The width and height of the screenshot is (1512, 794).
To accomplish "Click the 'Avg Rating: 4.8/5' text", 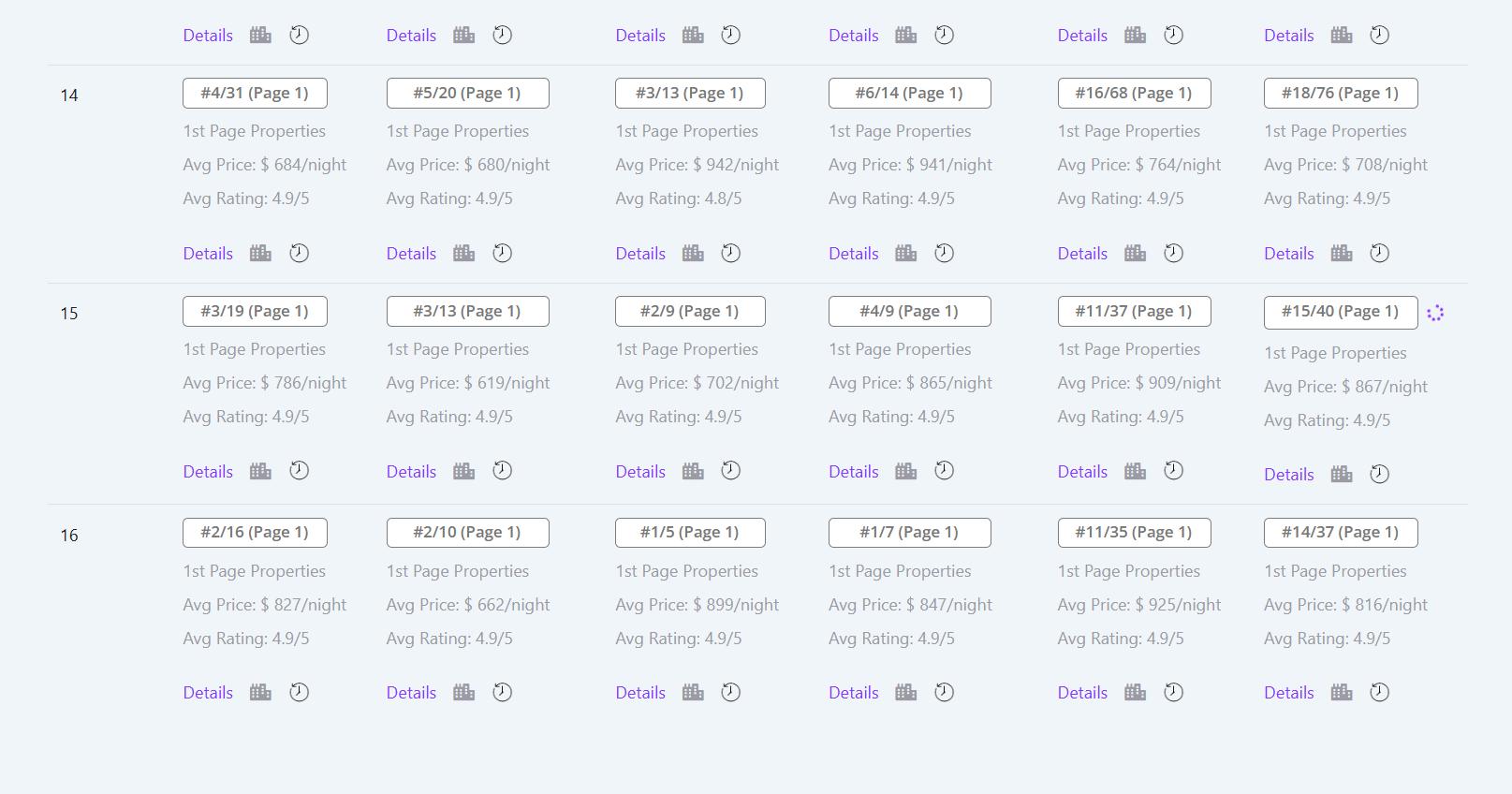I will coord(679,198).
